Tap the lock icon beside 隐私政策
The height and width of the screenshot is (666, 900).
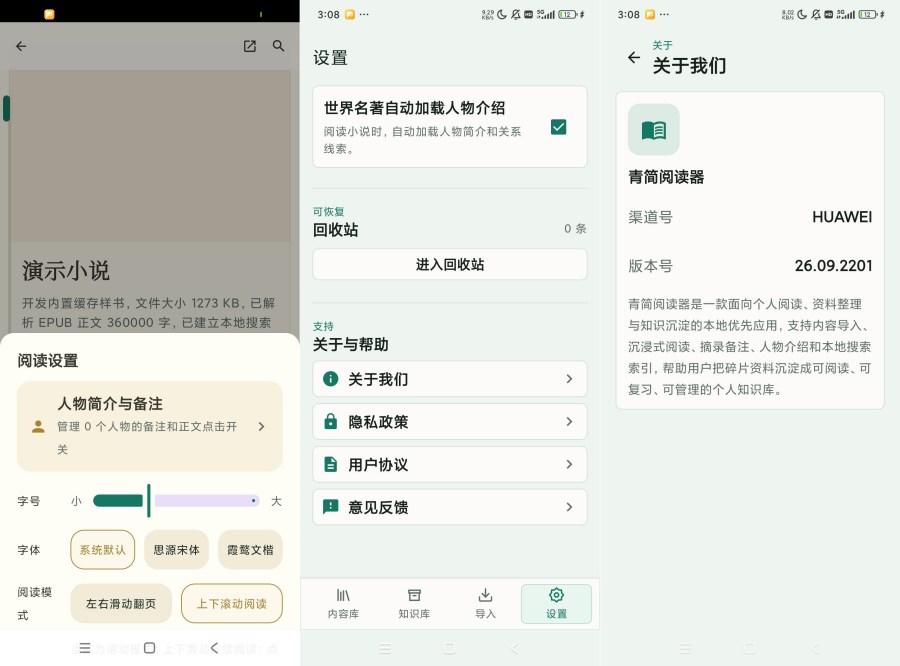tap(331, 421)
